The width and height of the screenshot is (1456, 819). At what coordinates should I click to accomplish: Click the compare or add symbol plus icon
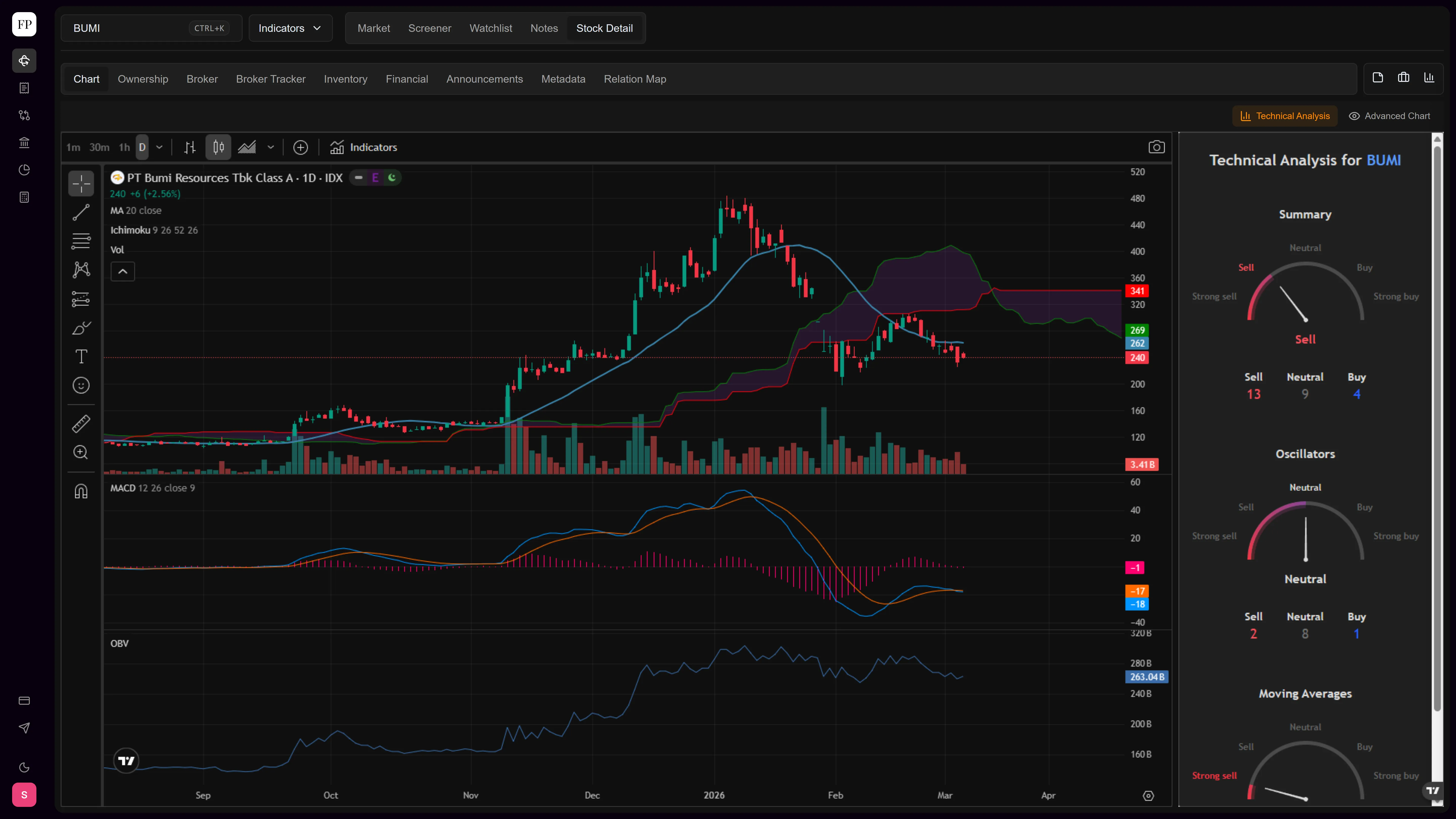301,148
